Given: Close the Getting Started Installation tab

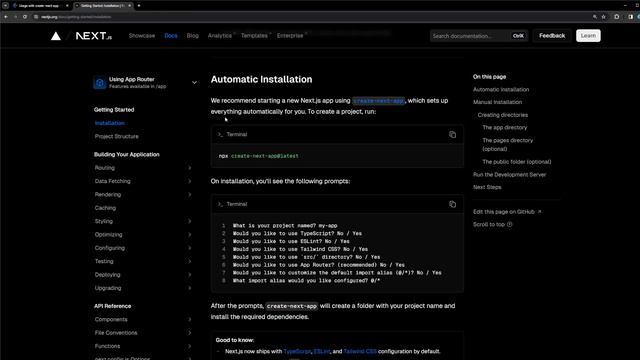Looking at the screenshot, I should click(x=130, y=6).
